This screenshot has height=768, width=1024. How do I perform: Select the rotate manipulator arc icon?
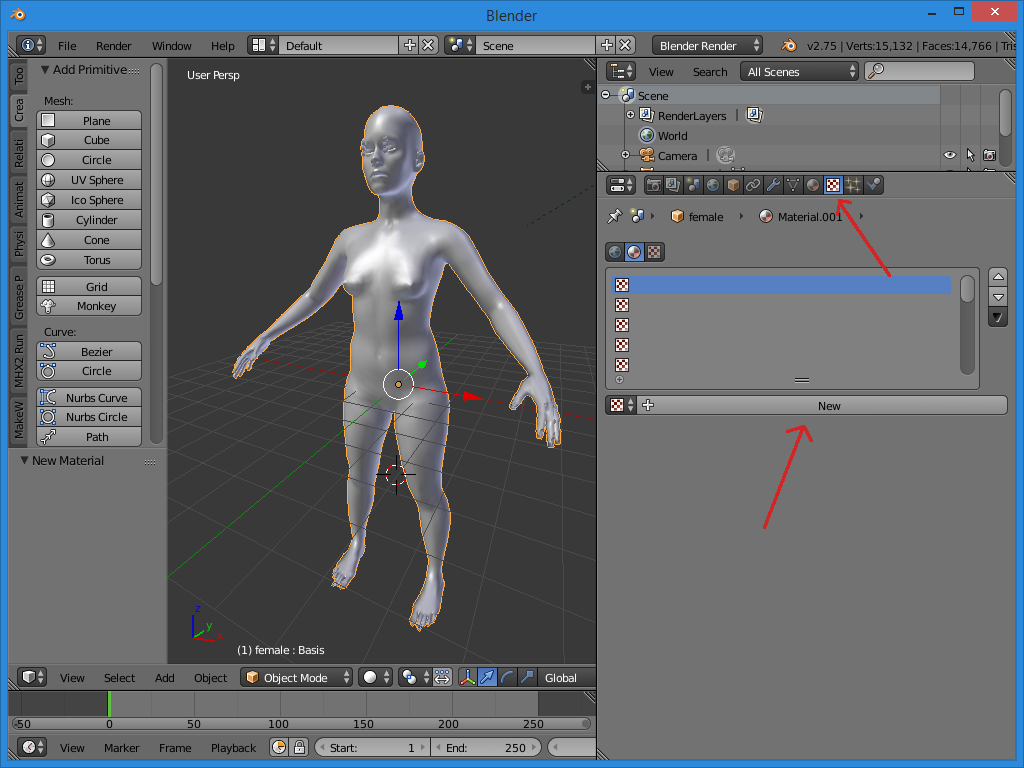tap(507, 677)
